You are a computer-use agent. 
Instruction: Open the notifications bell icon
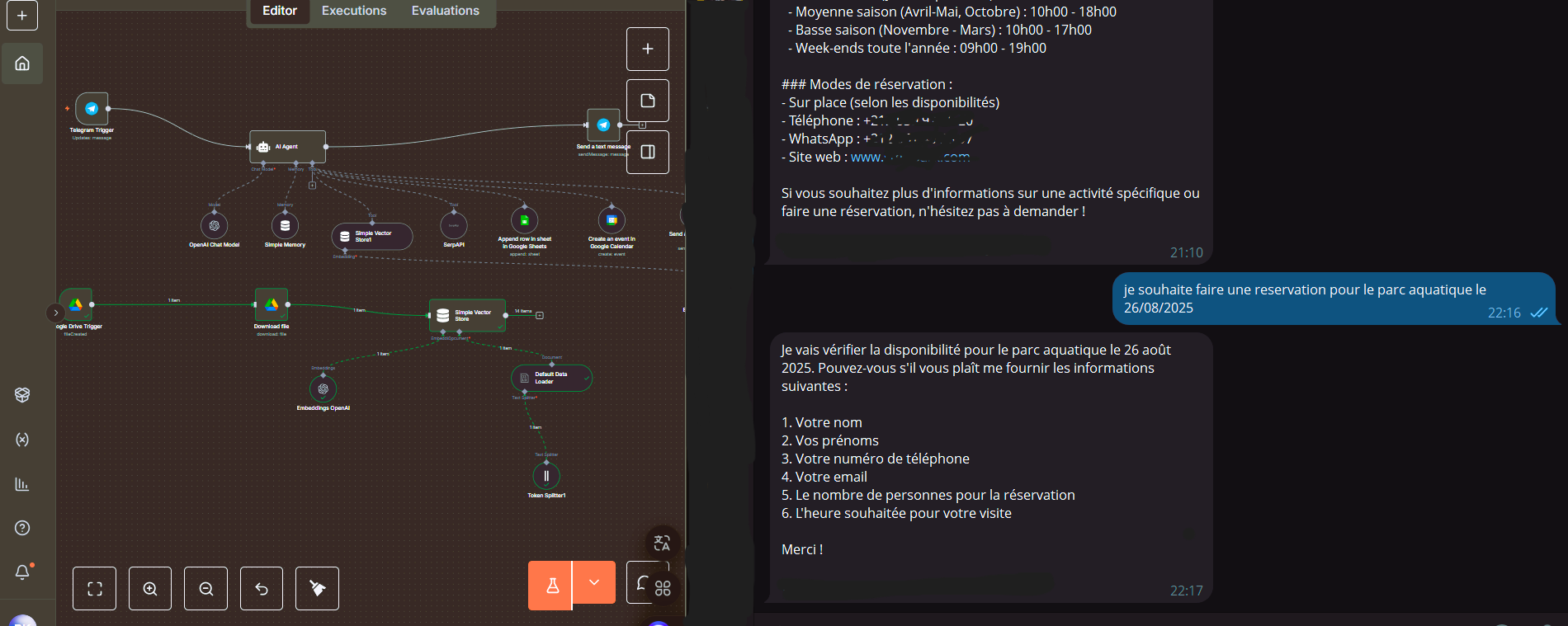(x=22, y=572)
